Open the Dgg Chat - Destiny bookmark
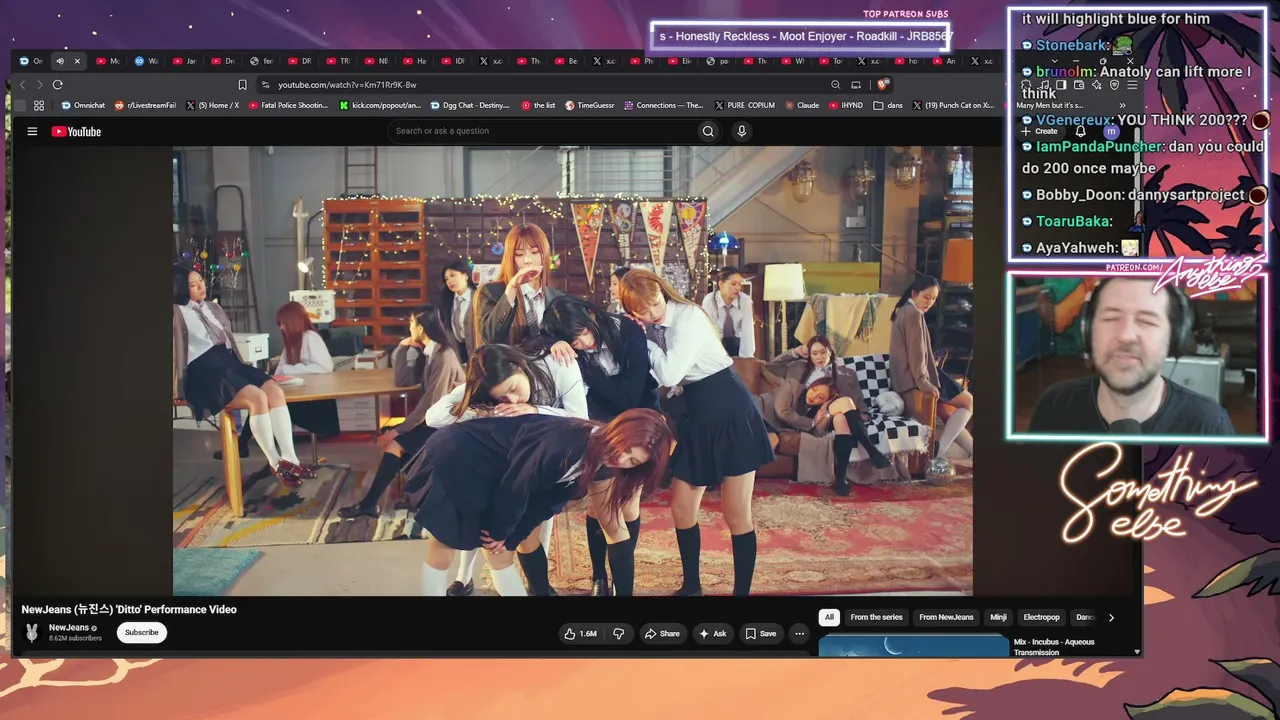1280x720 pixels. coord(470,105)
